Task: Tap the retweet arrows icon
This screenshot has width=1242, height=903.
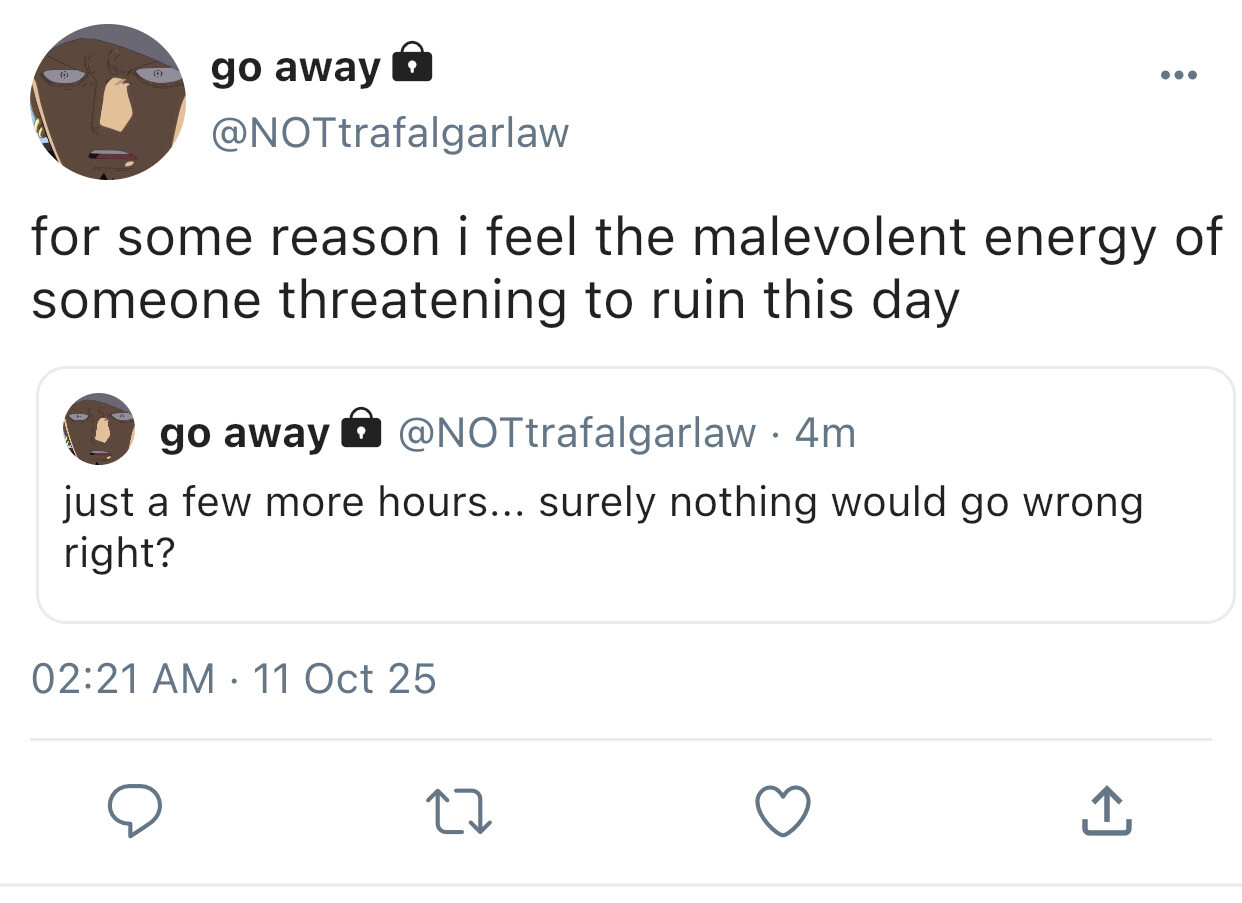Action: click(458, 811)
